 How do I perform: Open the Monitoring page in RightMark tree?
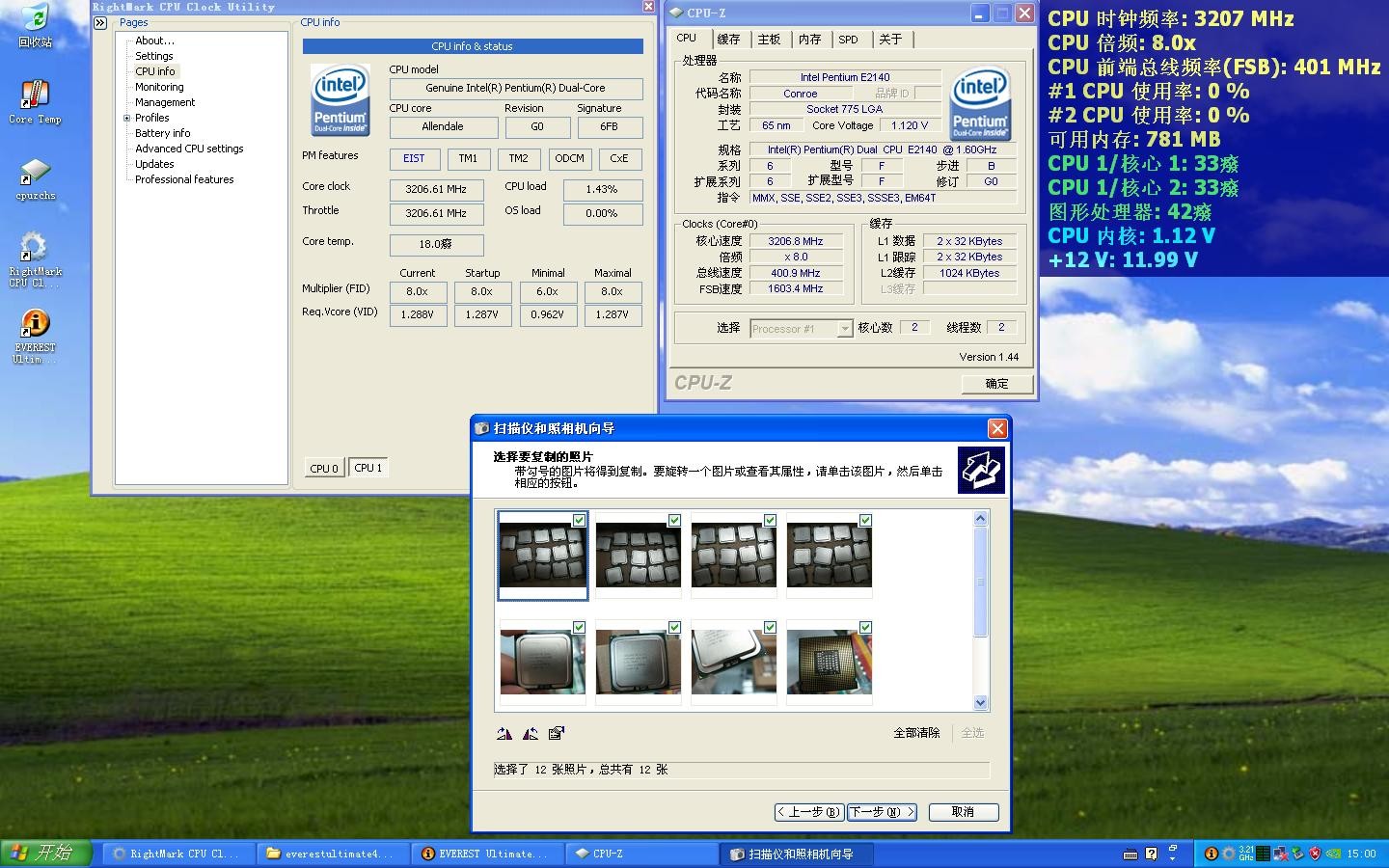pyautogui.click(x=159, y=87)
